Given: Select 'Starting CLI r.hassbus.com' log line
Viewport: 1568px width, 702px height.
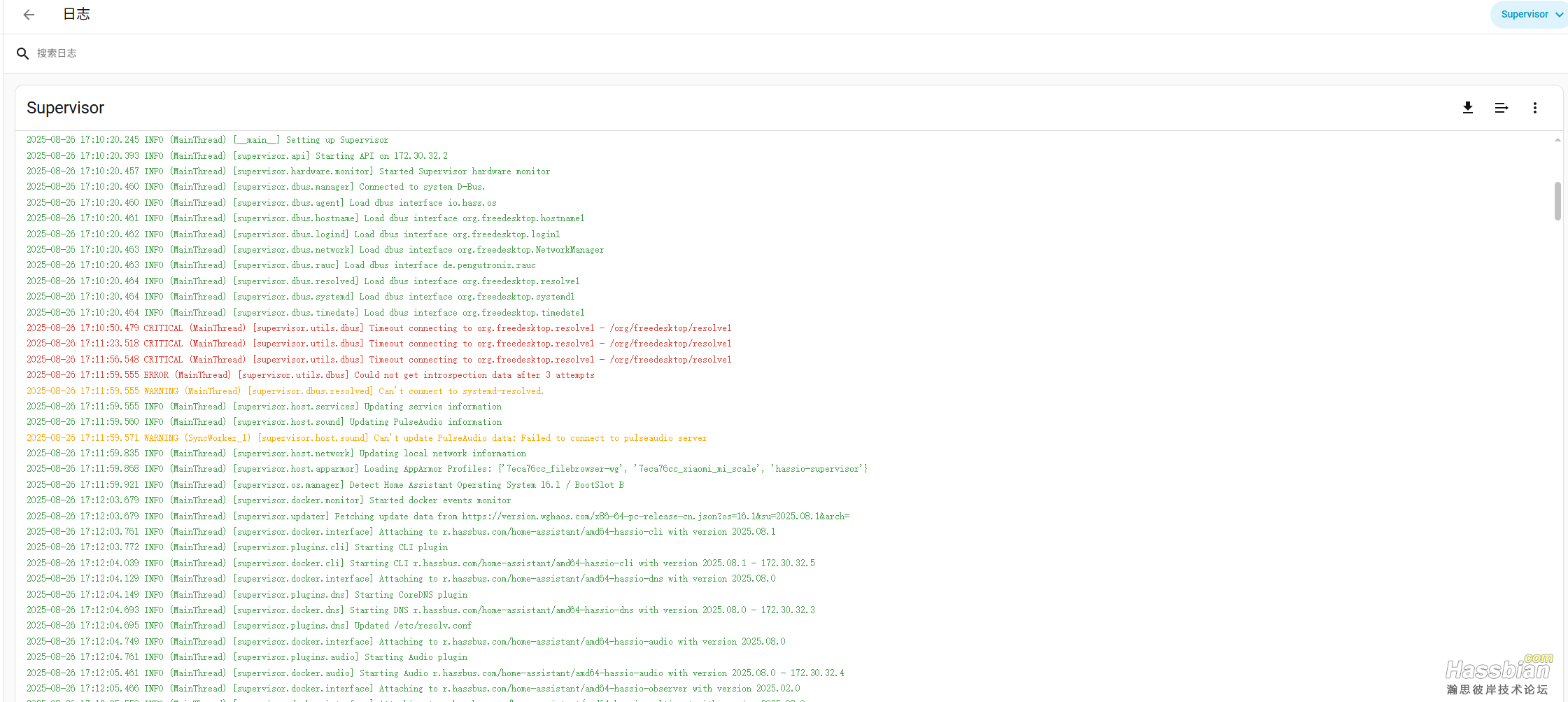Looking at the screenshot, I should (x=421, y=563).
